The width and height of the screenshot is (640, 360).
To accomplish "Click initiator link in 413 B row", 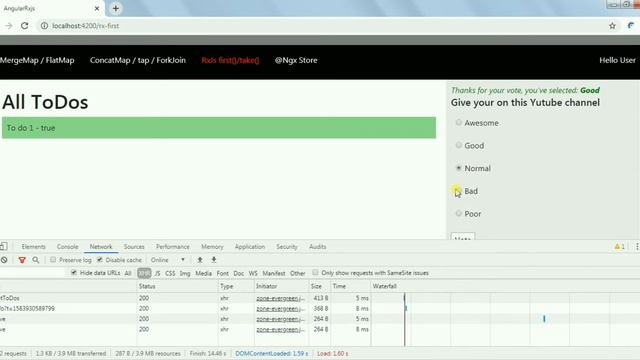I will [x=280, y=298].
